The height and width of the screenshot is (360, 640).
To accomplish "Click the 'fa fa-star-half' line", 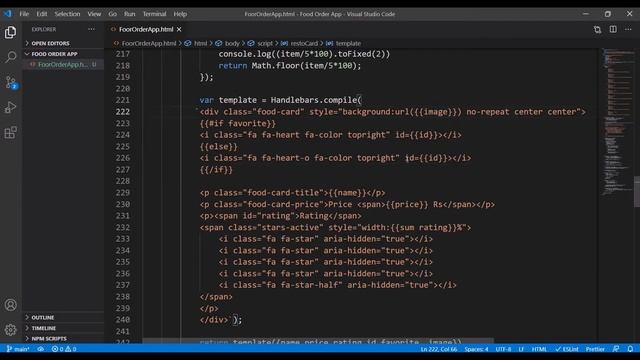I will click(338, 285).
